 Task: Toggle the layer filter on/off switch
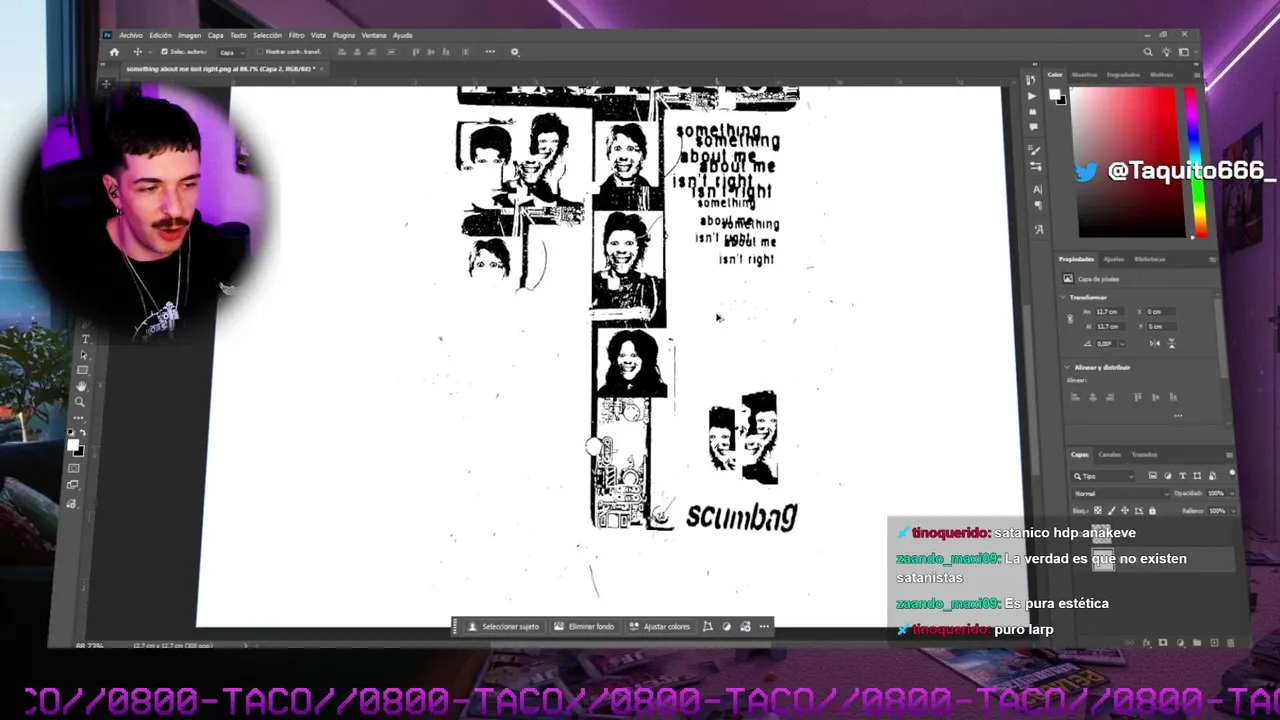1232,474
